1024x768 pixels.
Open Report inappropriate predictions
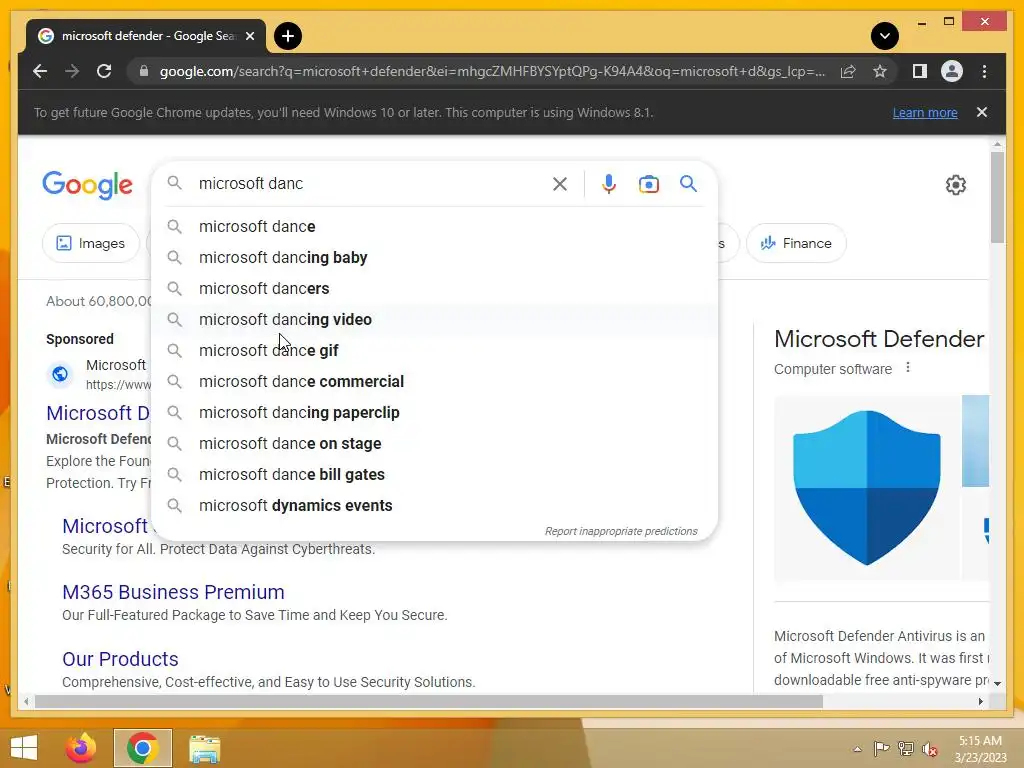[x=621, y=531]
